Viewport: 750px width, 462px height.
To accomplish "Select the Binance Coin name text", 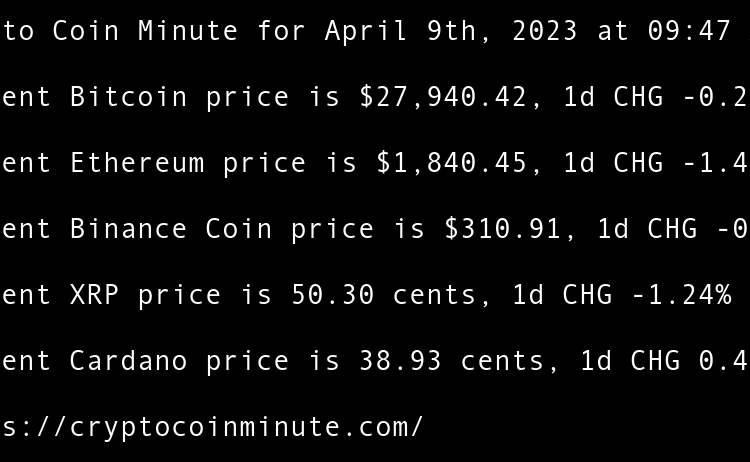I will click(x=171, y=229).
